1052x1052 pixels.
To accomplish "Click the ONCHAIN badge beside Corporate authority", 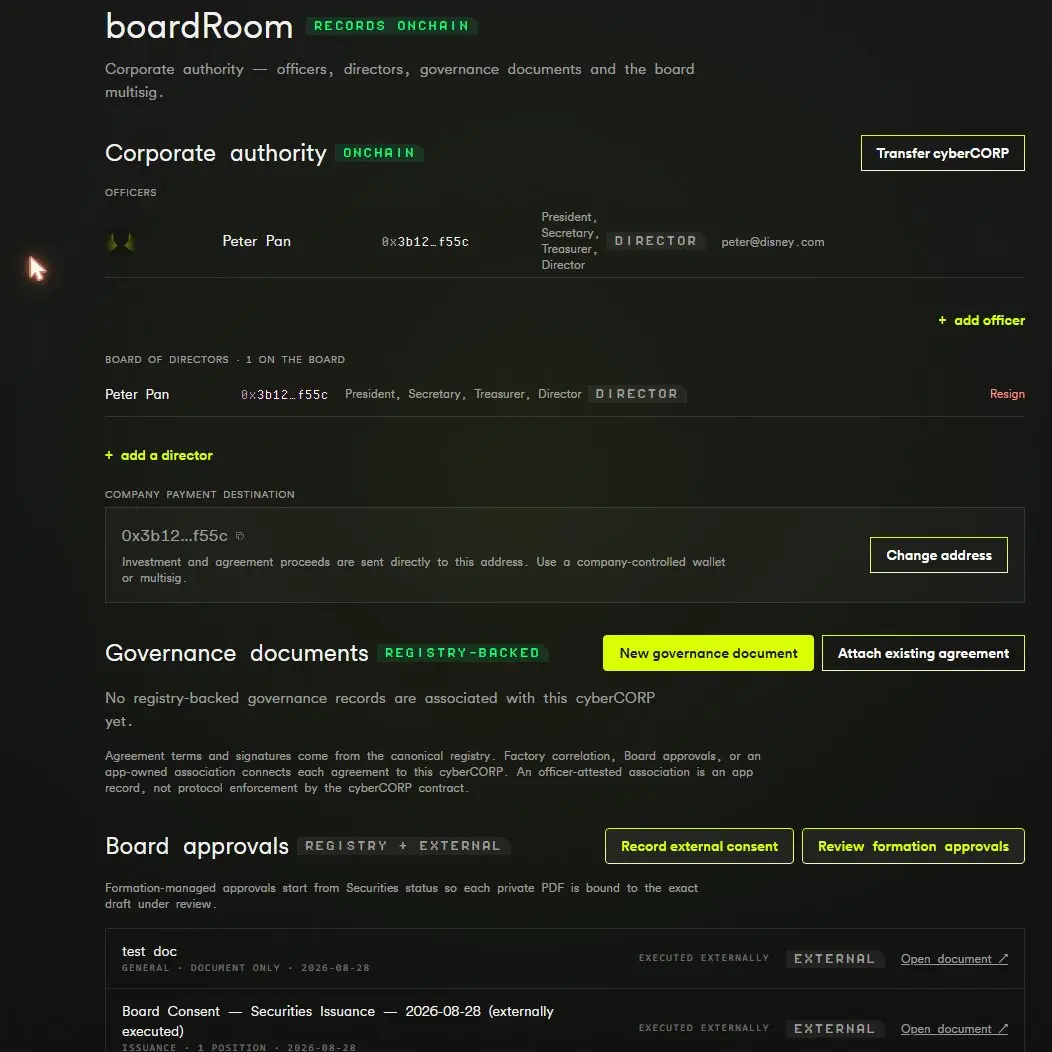I will [379, 153].
